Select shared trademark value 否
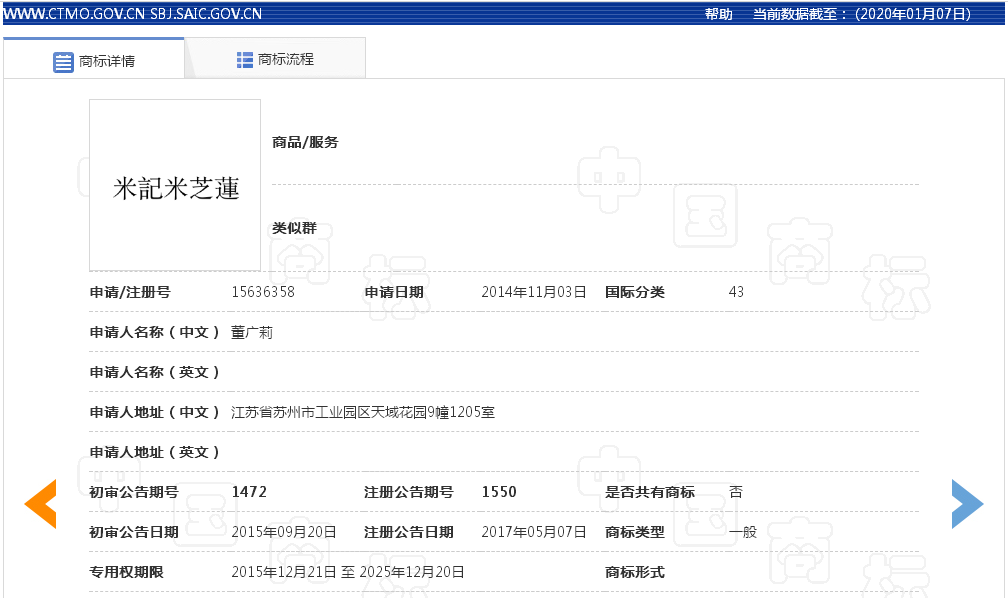Screen dimensions: 1008x598 point(736,492)
